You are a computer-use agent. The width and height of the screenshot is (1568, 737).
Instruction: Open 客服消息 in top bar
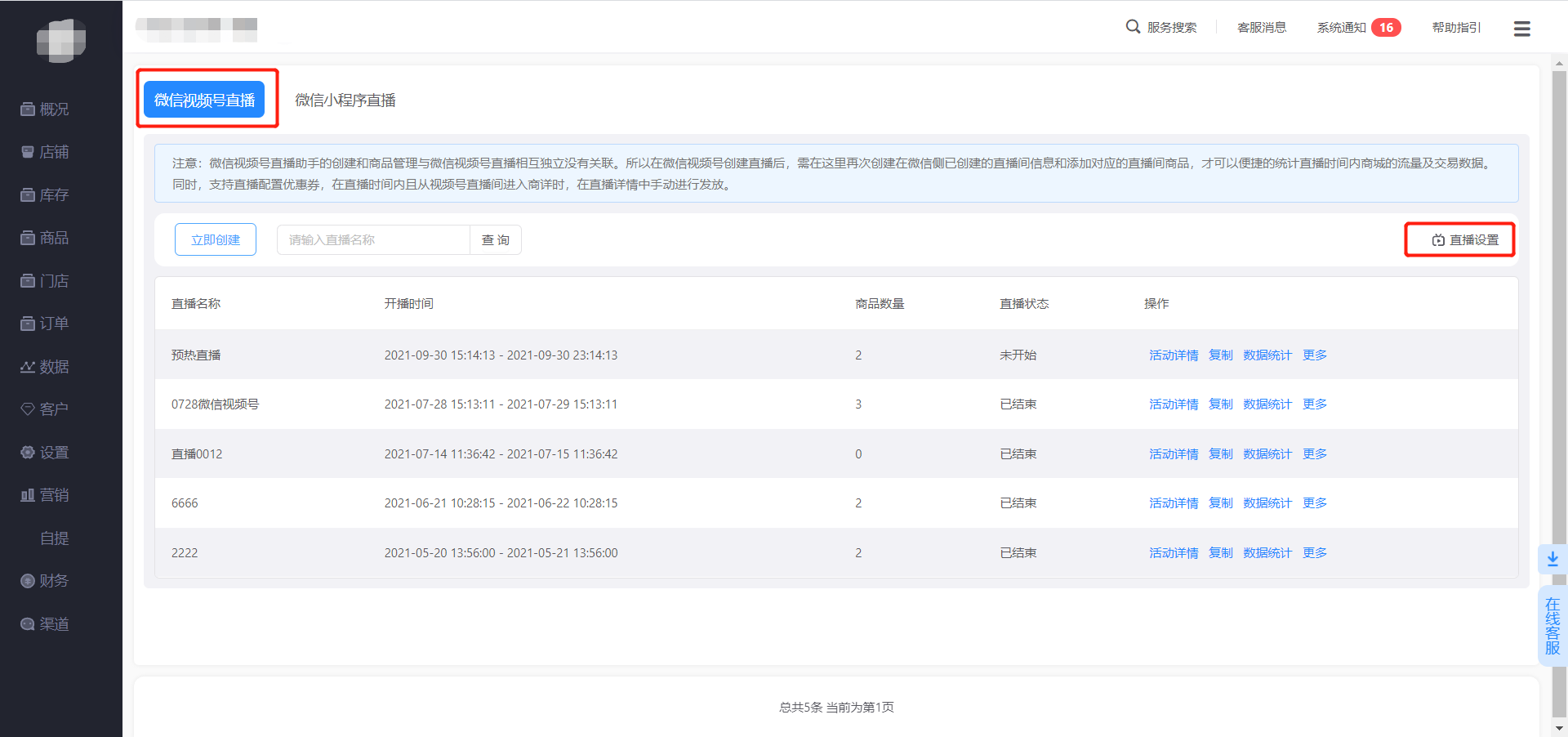click(1262, 28)
